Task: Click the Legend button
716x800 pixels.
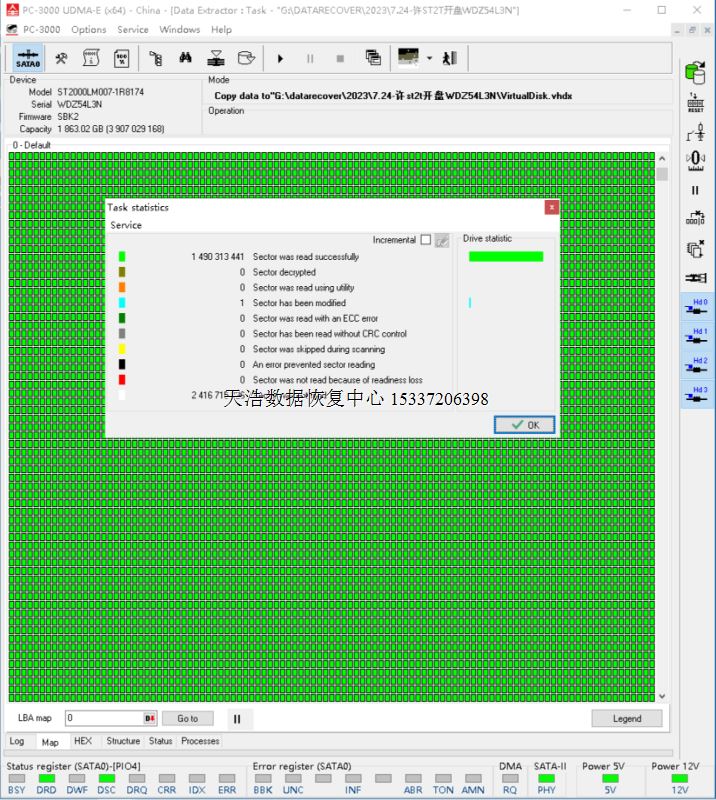Action: coord(627,718)
